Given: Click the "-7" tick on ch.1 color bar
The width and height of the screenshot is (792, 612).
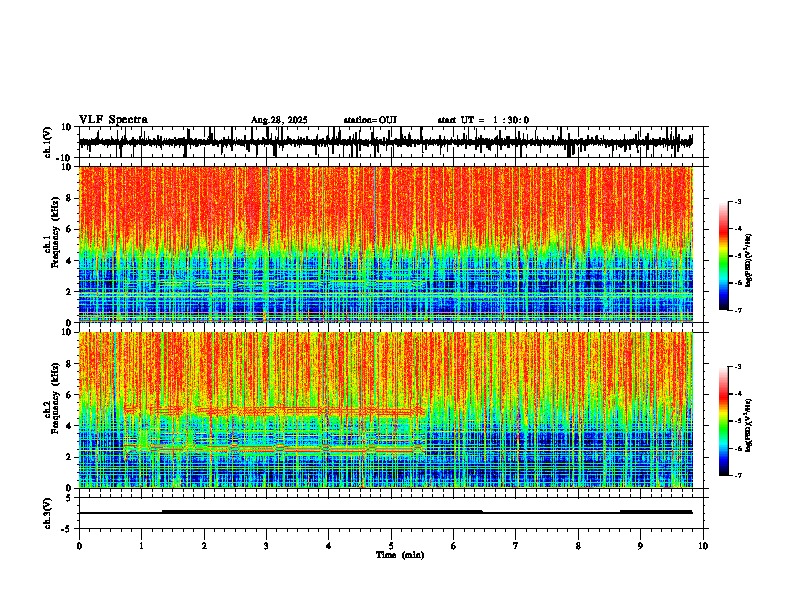Looking at the screenshot, I should coord(737,310).
